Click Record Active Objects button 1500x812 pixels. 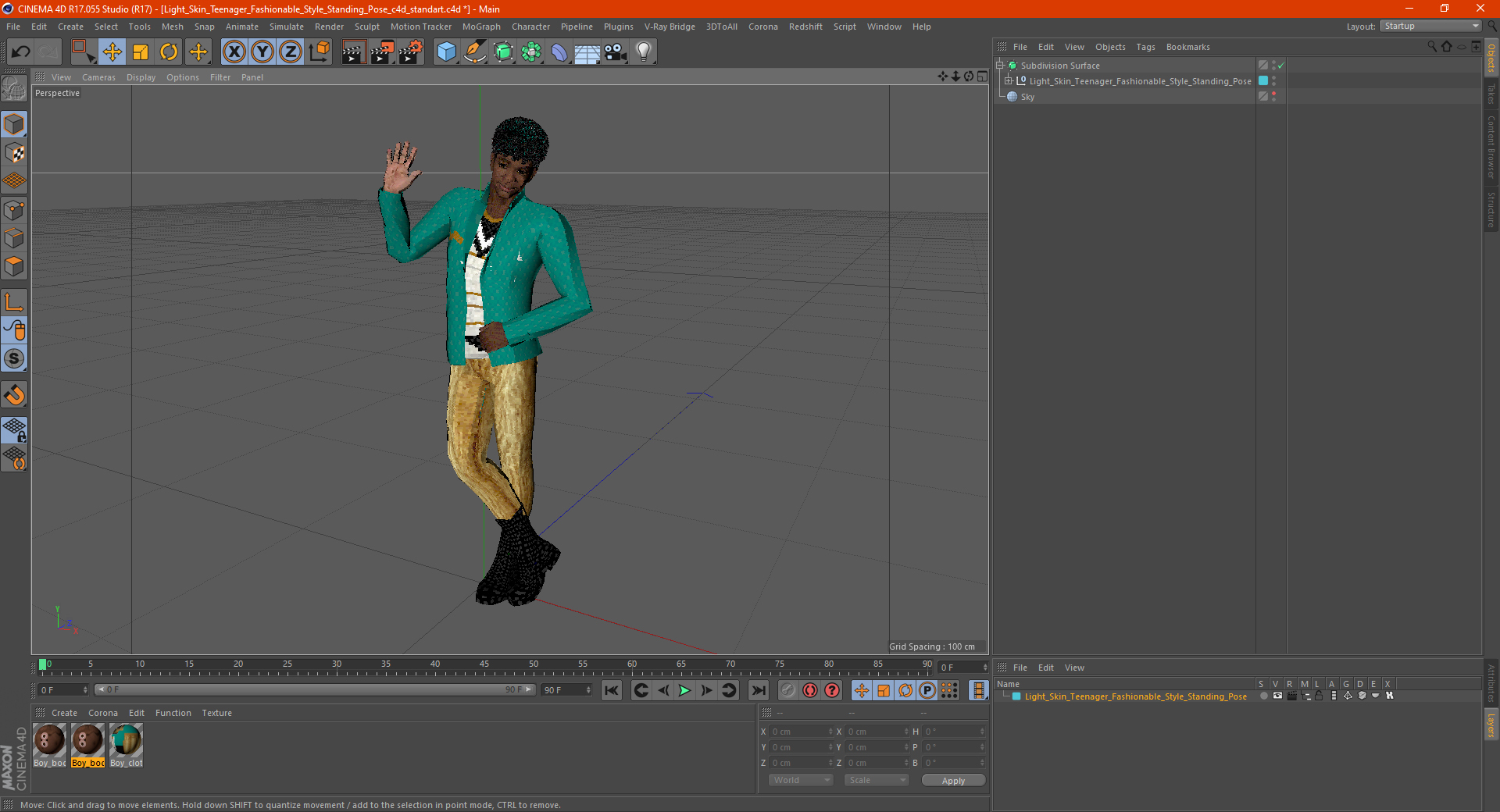787,690
